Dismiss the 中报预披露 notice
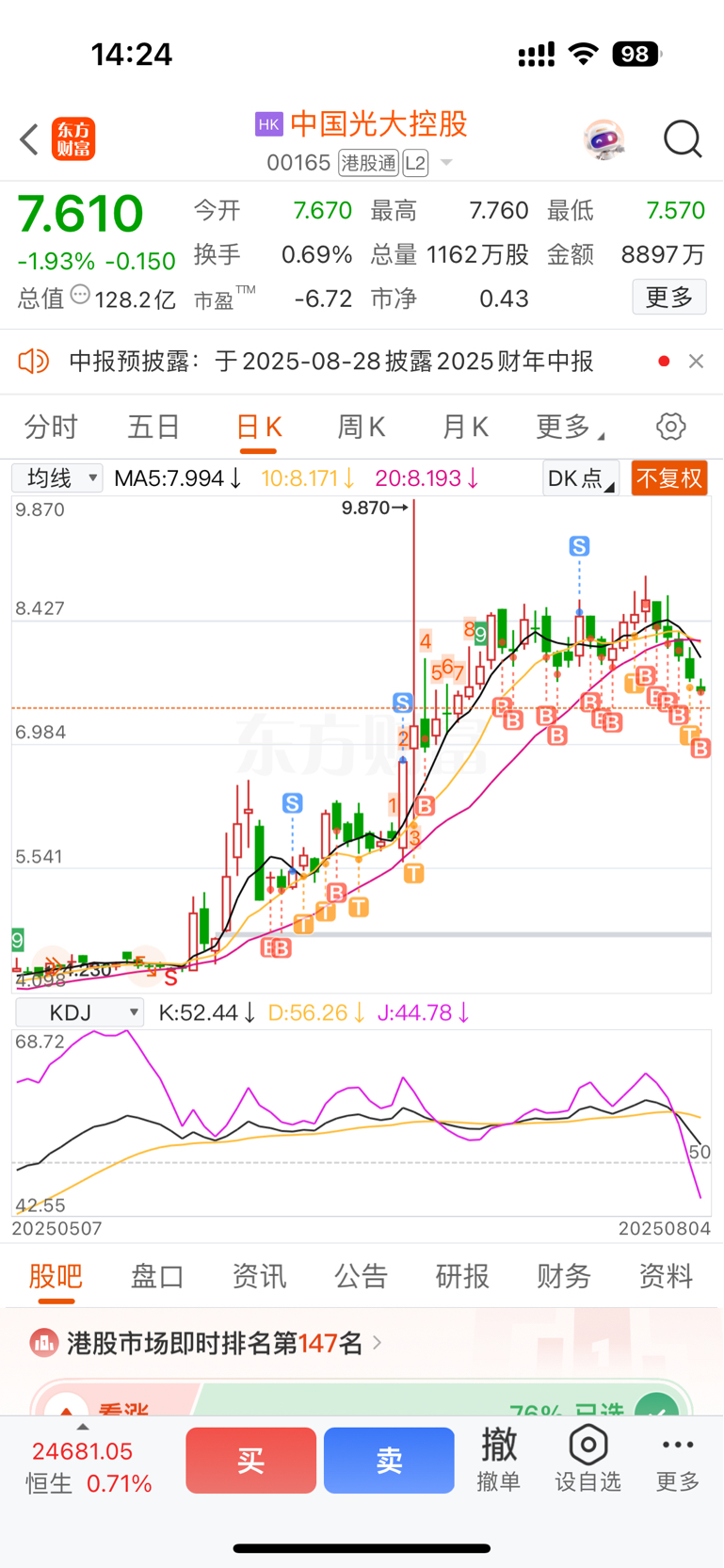724x1568 pixels. tap(696, 361)
